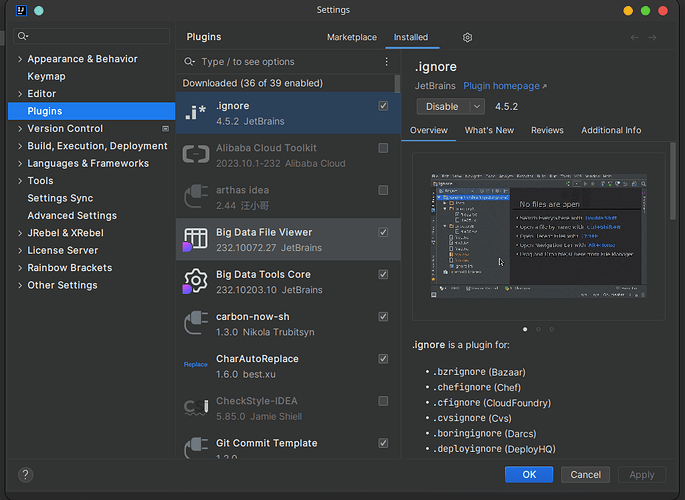Select Keymap in settings tree
The image size is (685, 500).
coord(46,76)
